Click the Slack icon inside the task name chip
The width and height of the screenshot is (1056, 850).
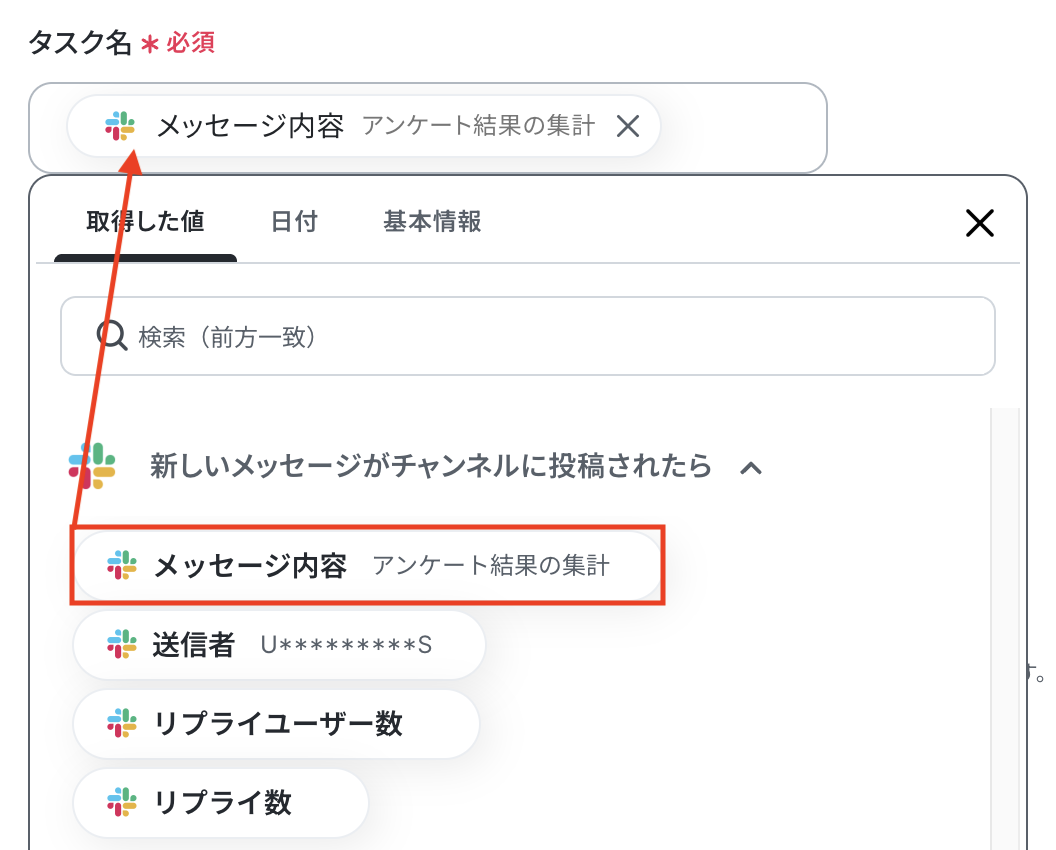120,126
